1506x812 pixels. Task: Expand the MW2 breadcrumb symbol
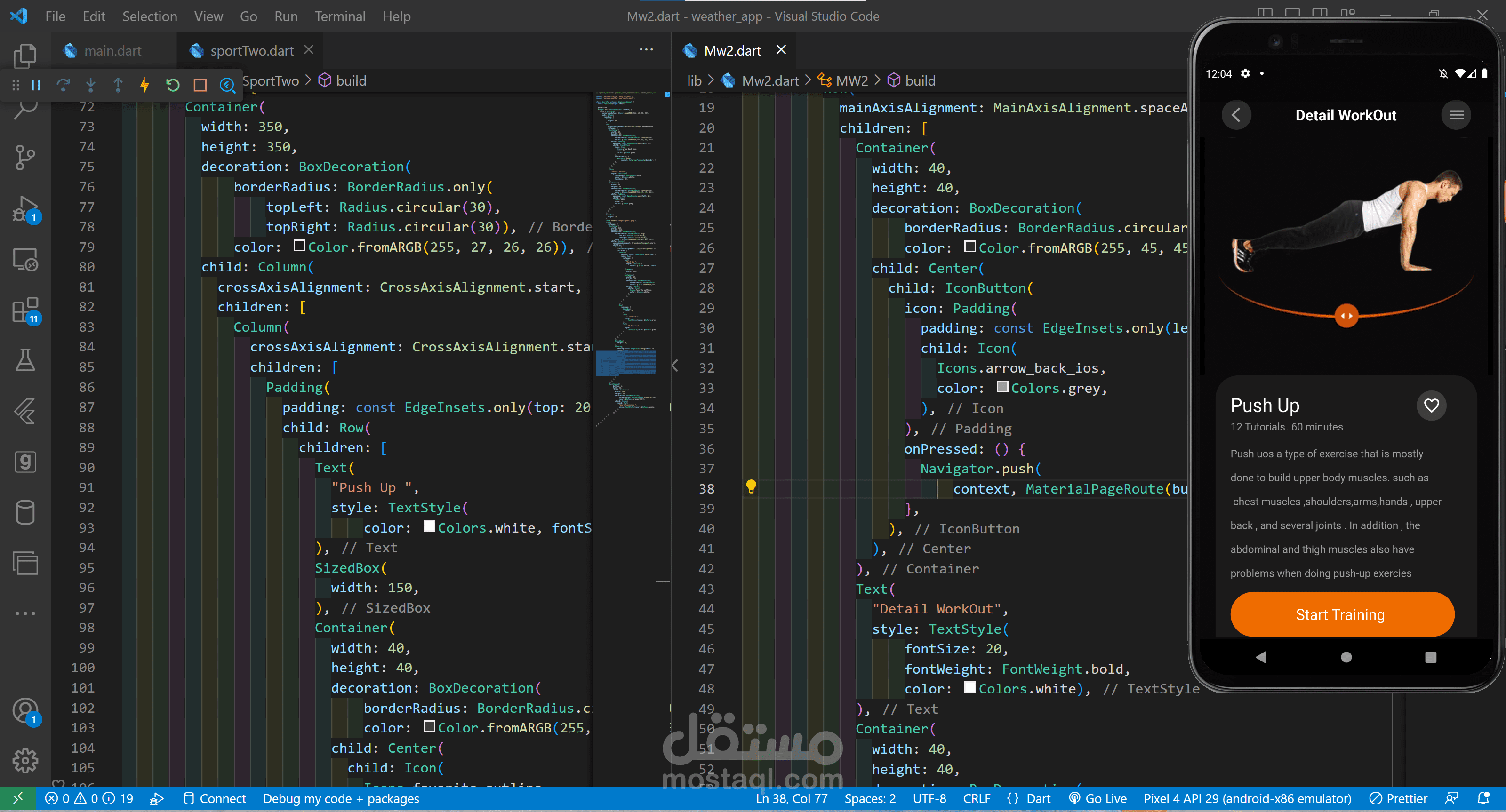(851, 80)
